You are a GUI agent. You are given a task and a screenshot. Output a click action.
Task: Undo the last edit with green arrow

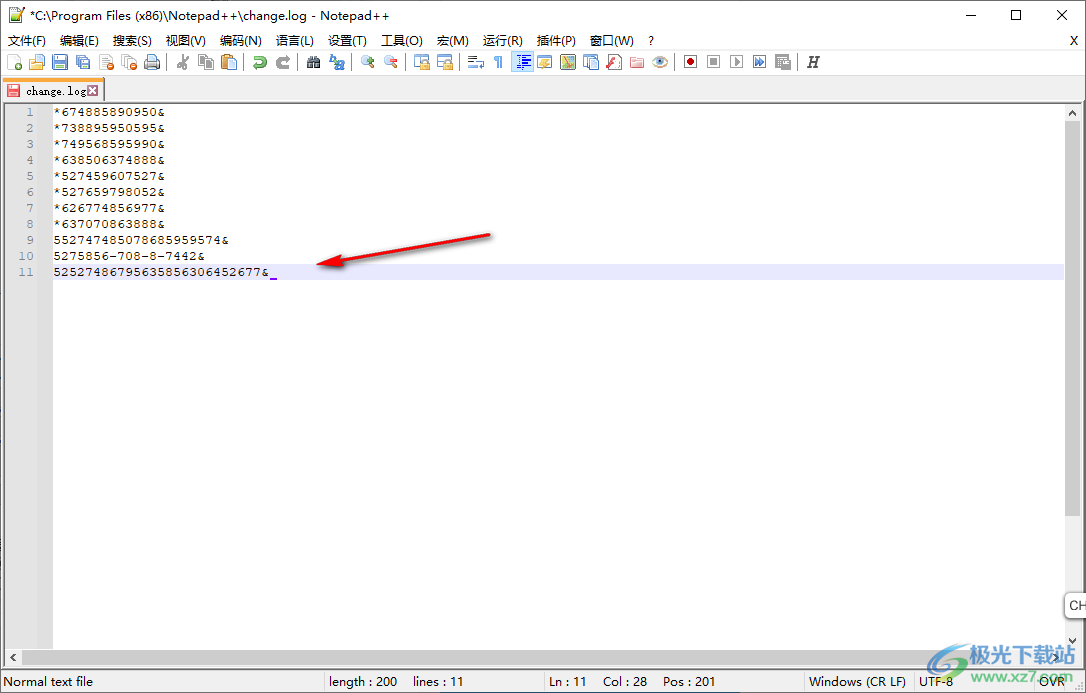point(260,62)
